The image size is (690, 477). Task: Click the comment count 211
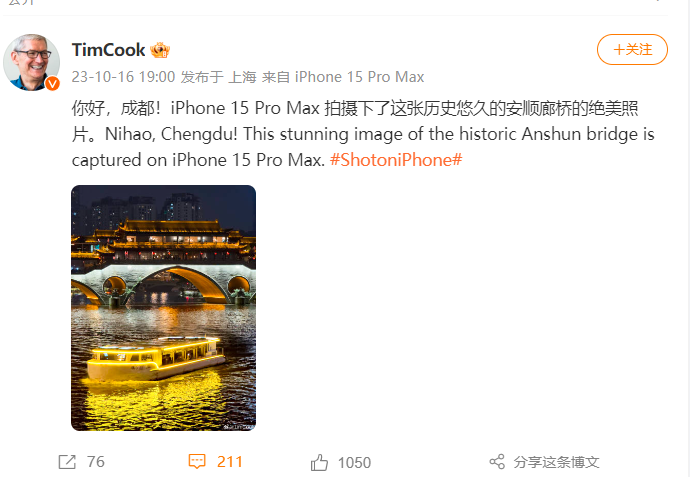pyautogui.click(x=230, y=462)
